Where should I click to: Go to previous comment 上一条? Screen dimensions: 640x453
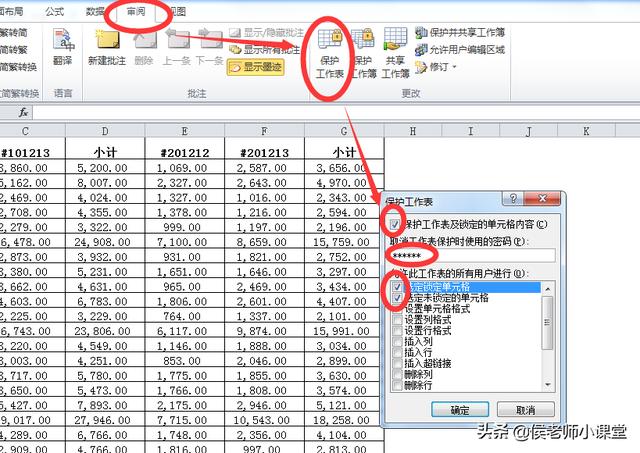pos(177,47)
